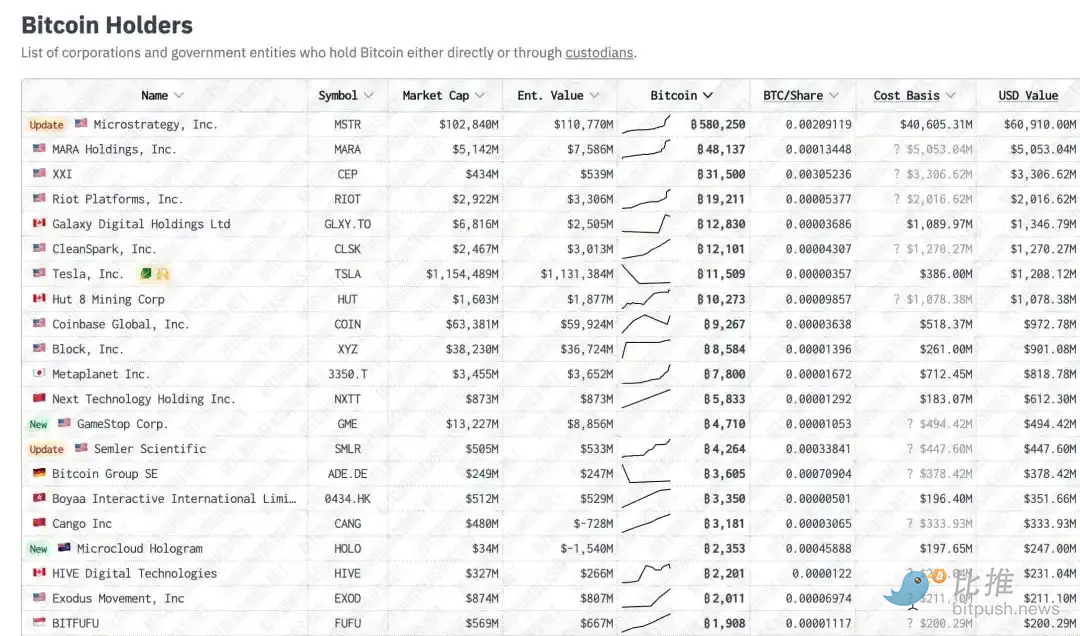Click the Canadian flag beside Galaxy Digital Holdings
Image resolution: width=1080 pixels, height=636 pixels.
(x=39, y=223)
